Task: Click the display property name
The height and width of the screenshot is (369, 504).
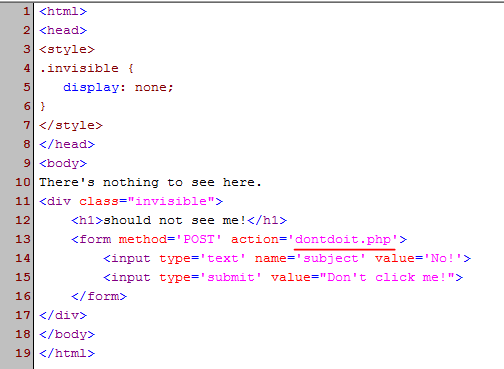Action: [x=91, y=87]
